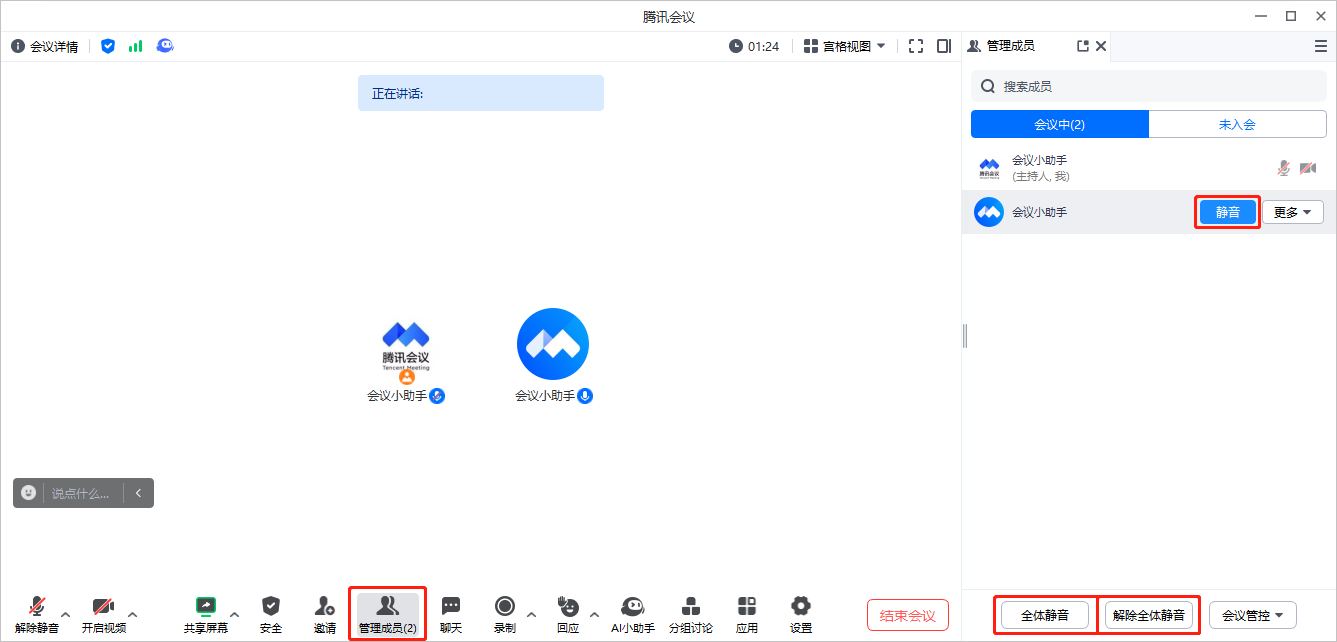Mute all participants (全体静音)
This screenshot has height=642, width=1337.
click(1045, 615)
